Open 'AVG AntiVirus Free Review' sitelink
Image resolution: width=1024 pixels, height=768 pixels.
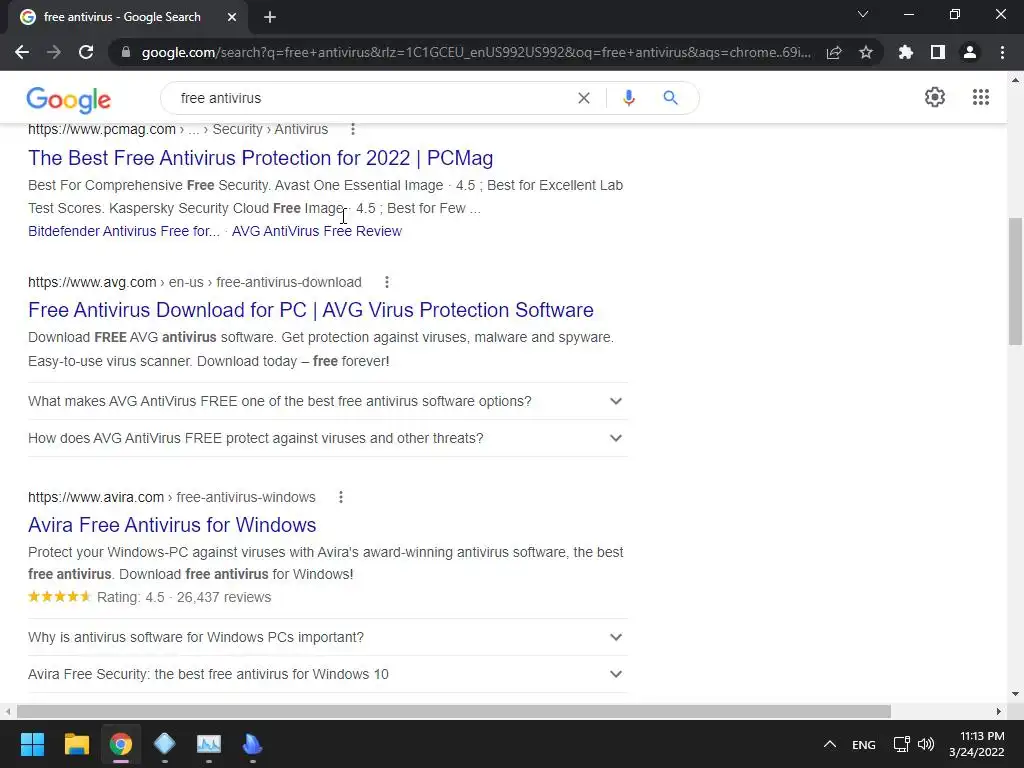317,231
